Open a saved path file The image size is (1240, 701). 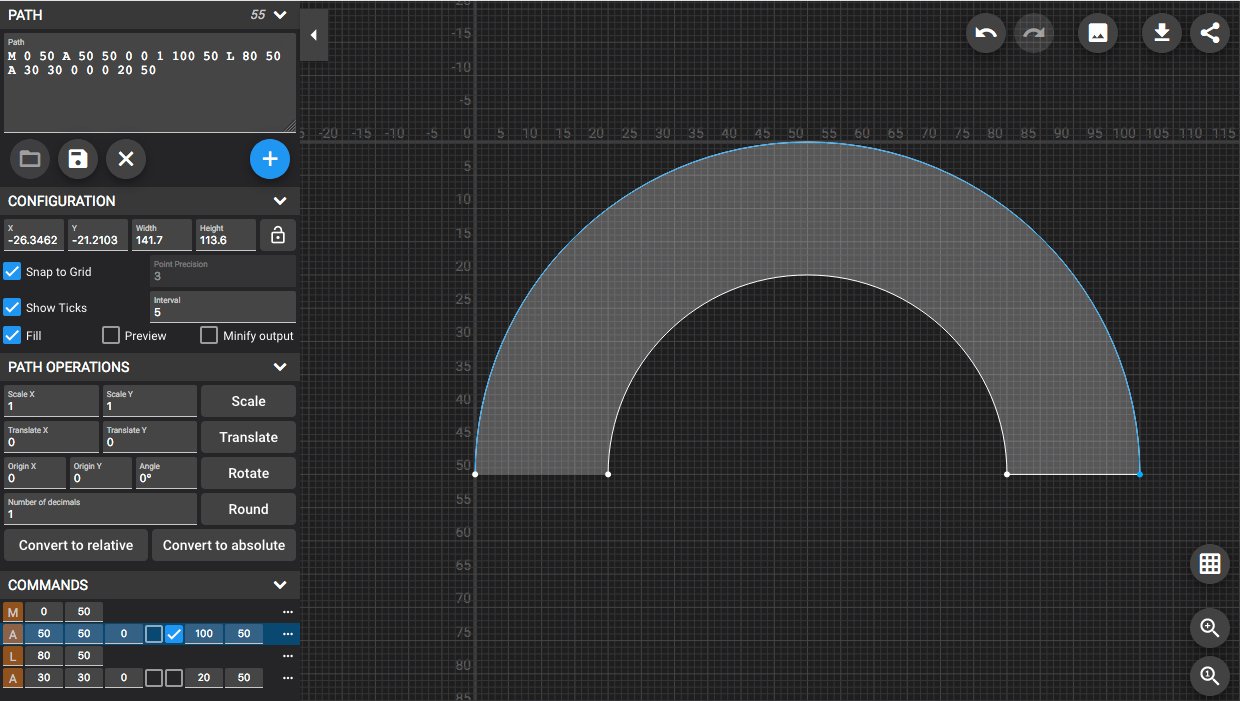(x=29, y=159)
